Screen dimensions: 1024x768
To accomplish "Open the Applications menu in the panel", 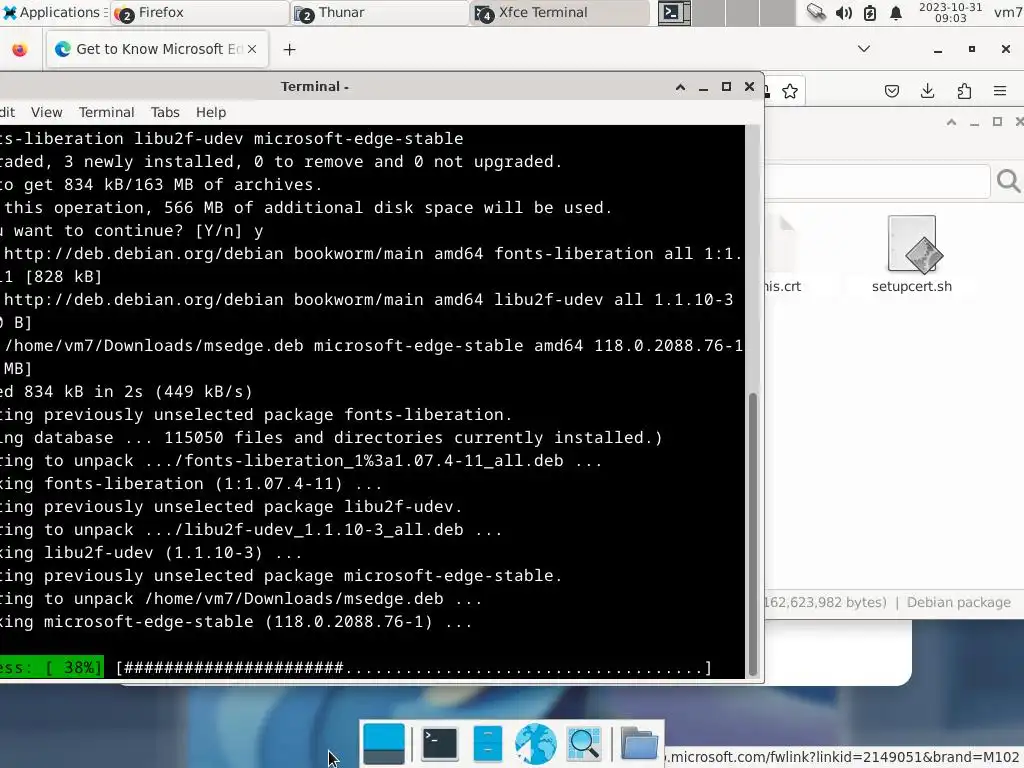I will coord(55,12).
